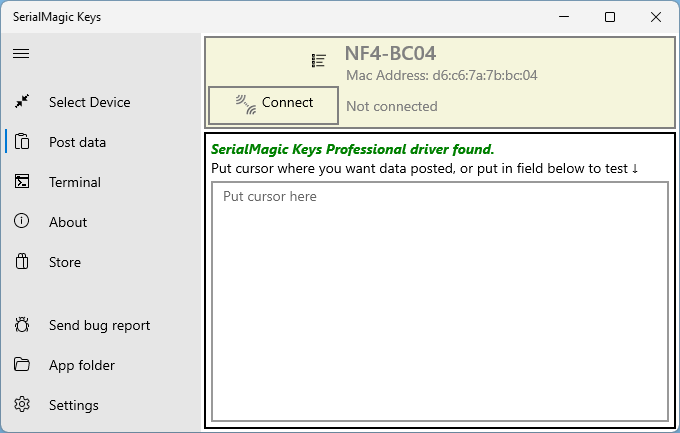Place cursor in the "Put cursor here" field
The image size is (680, 433).
click(x=440, y=302)
